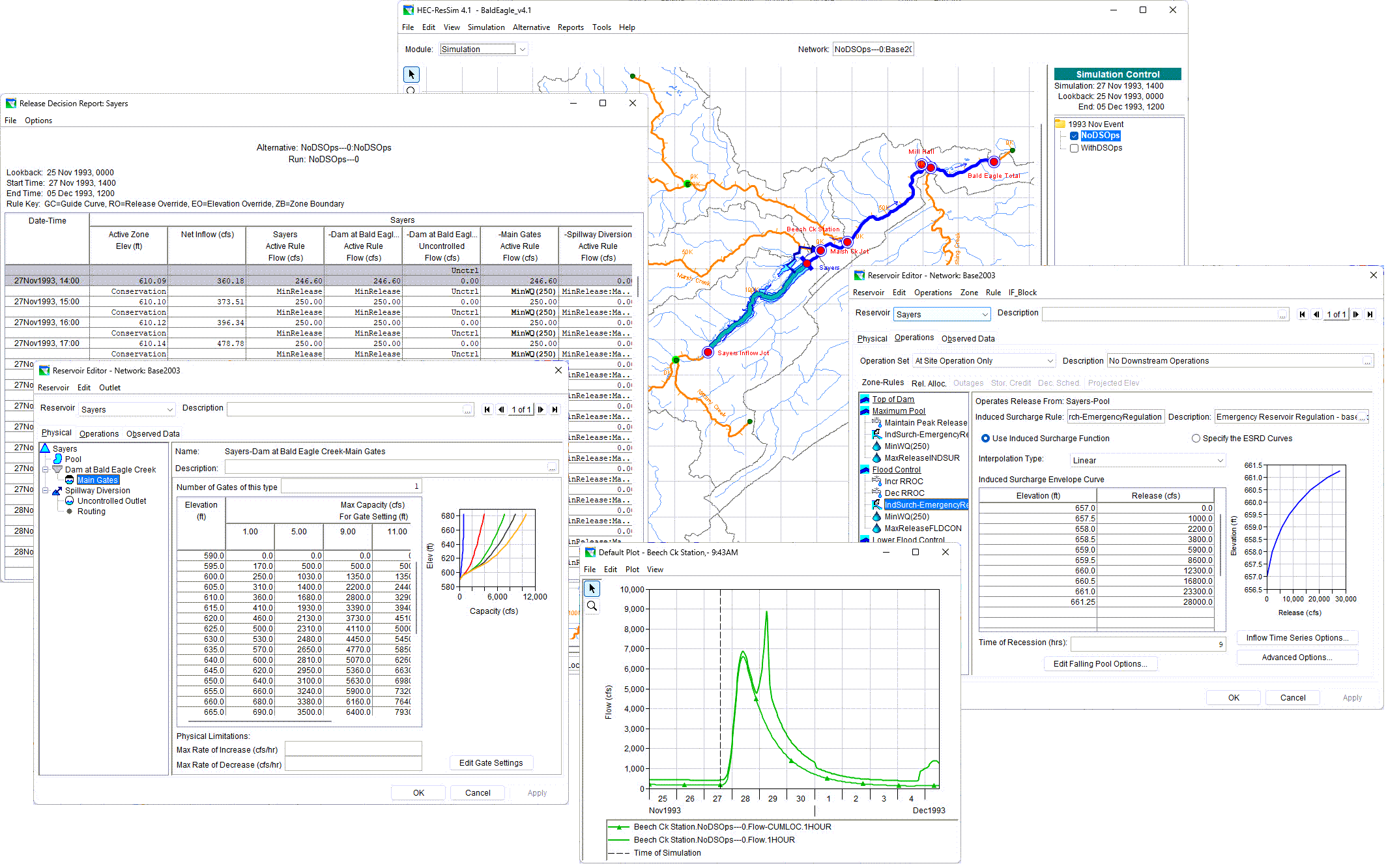Screen dimensions: 1386x868
Task: Go to previous reservoir in Physical editor navigator
Action: point(500,409)
